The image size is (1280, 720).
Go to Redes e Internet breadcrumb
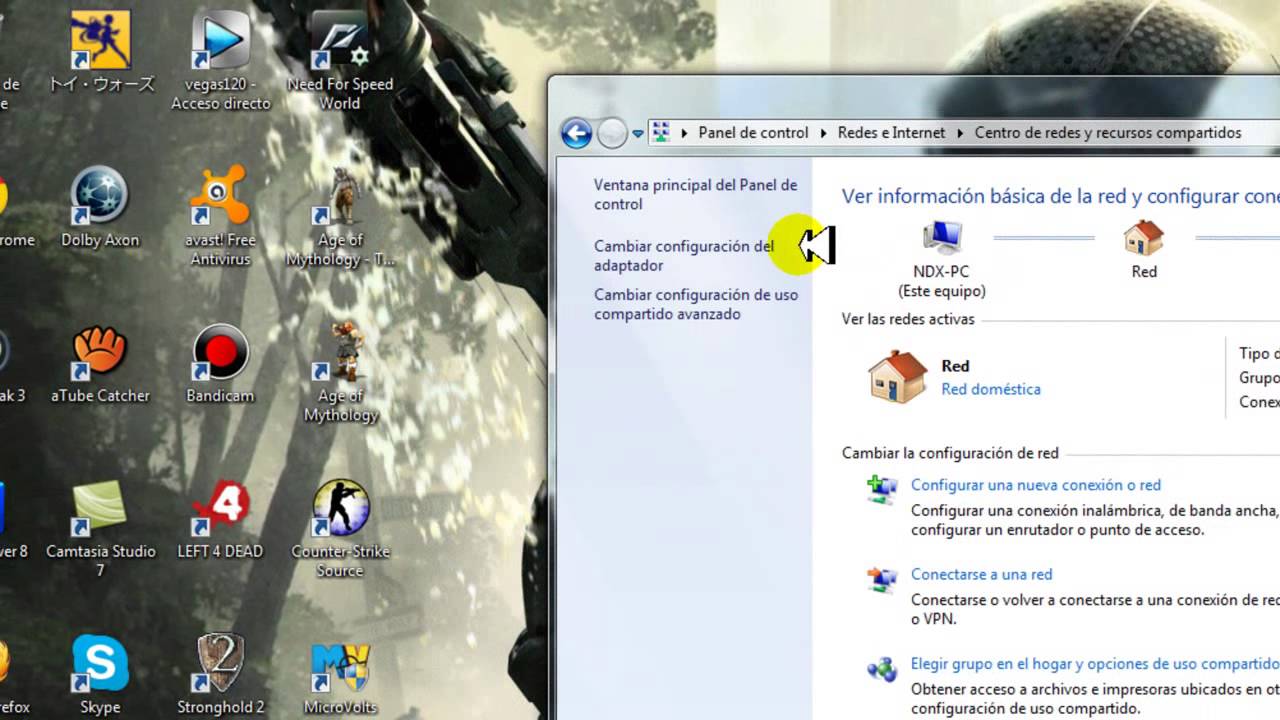(891, 133)
